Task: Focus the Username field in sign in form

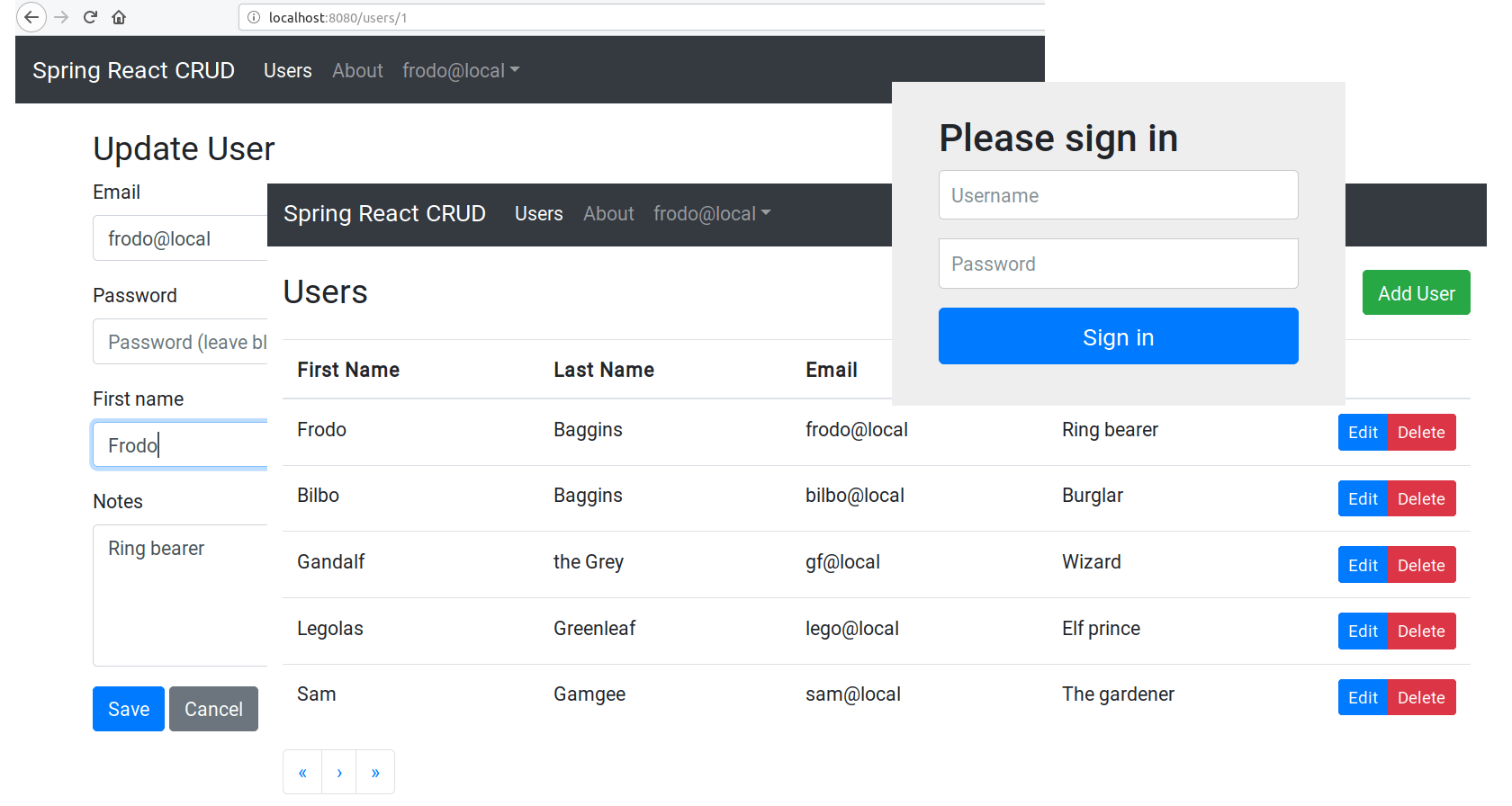Action: click(1118, 195)
